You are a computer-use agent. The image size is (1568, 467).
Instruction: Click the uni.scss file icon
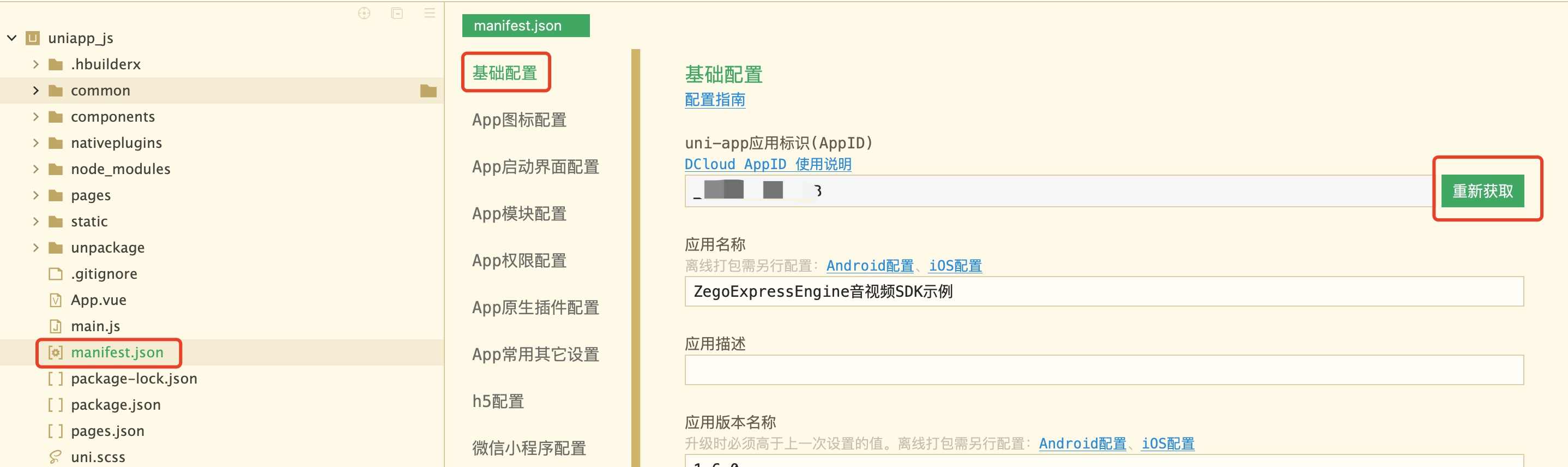coord(56,457)
